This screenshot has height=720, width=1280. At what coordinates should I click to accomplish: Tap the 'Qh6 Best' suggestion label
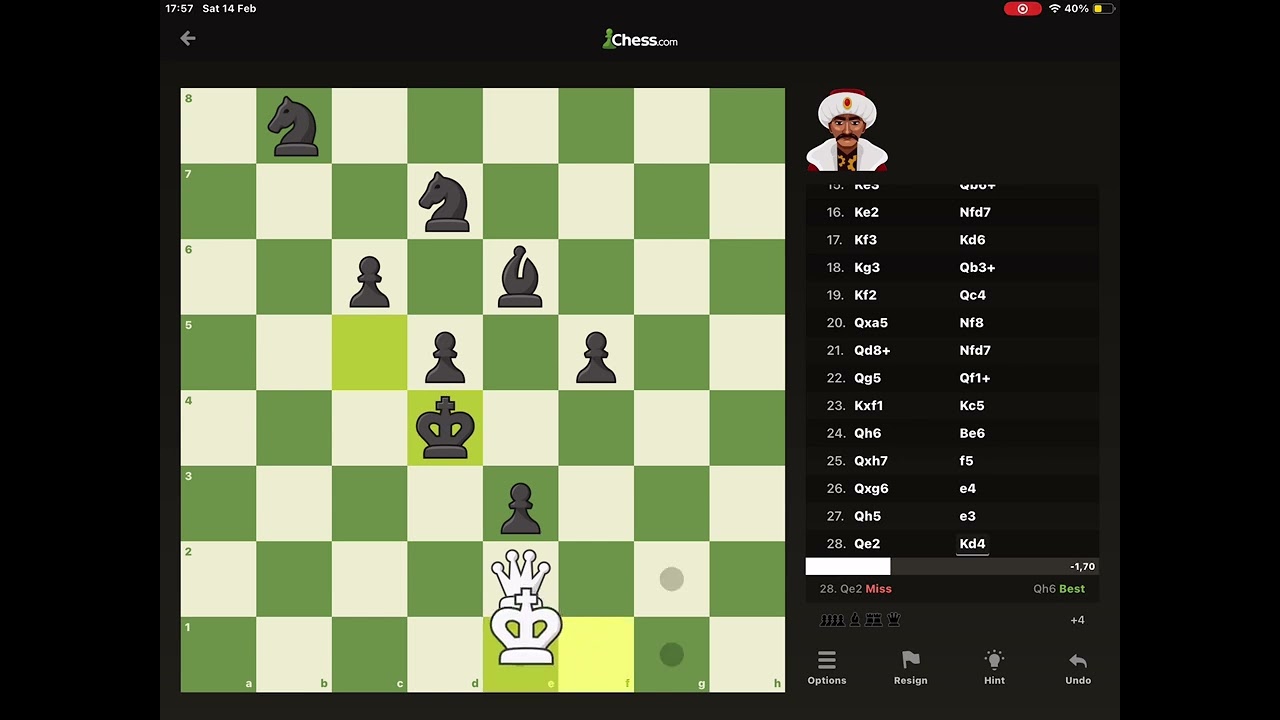click(1059, 589)
